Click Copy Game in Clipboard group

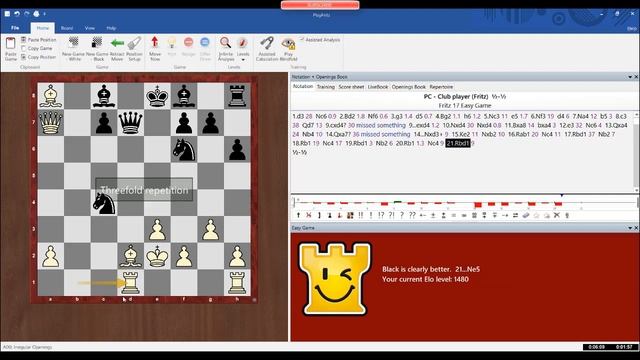click(36, 48)
